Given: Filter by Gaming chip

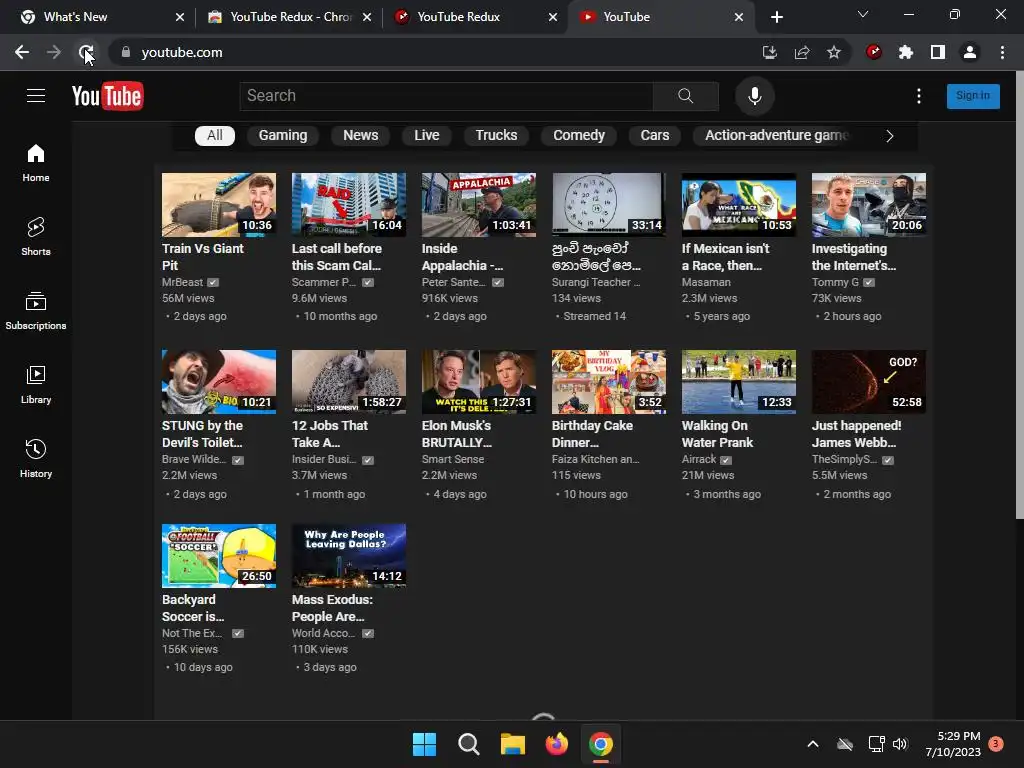Looking at the screenshot, I should tap(283, 135).
